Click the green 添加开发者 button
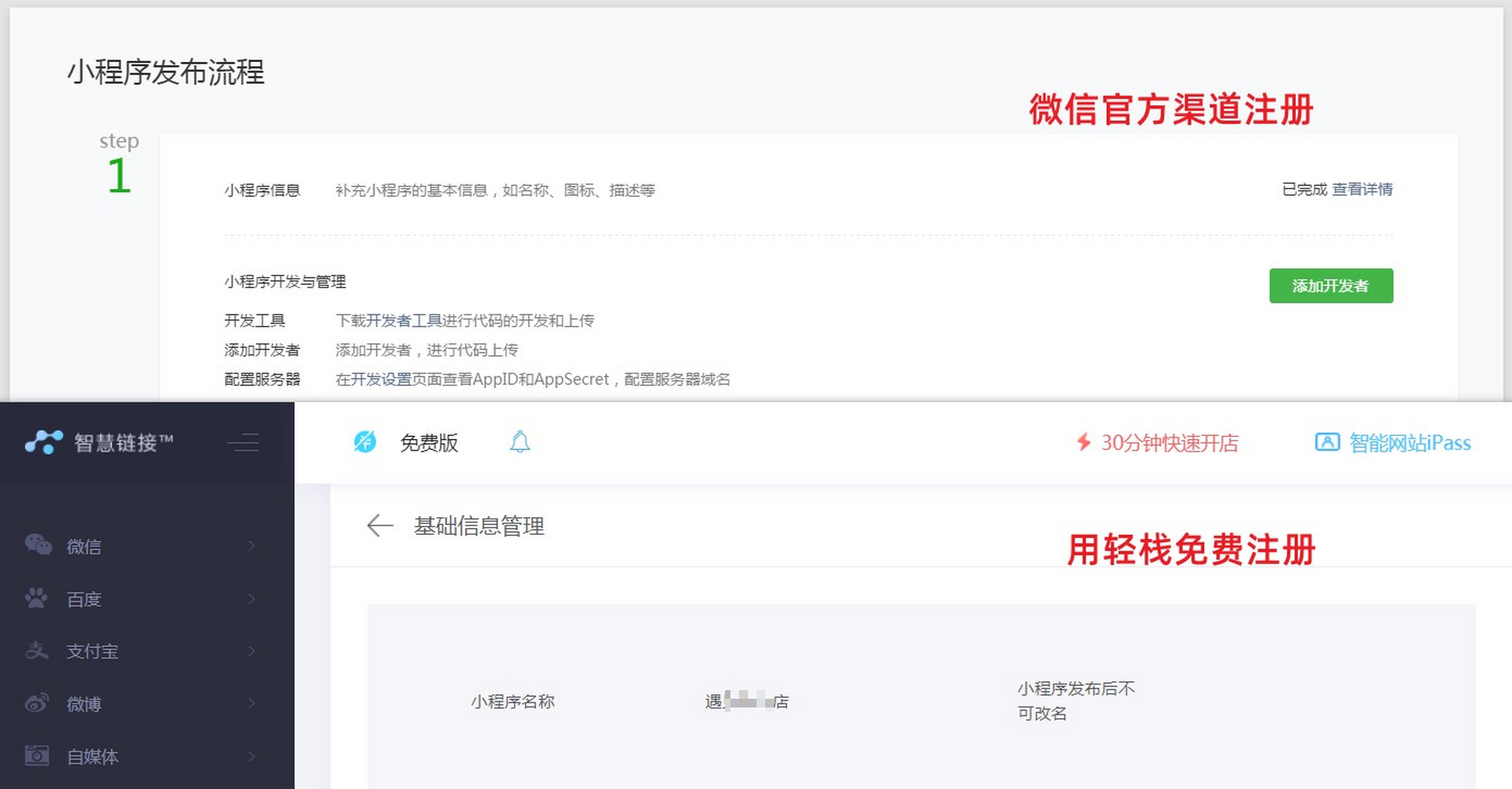 [1331, 285]
